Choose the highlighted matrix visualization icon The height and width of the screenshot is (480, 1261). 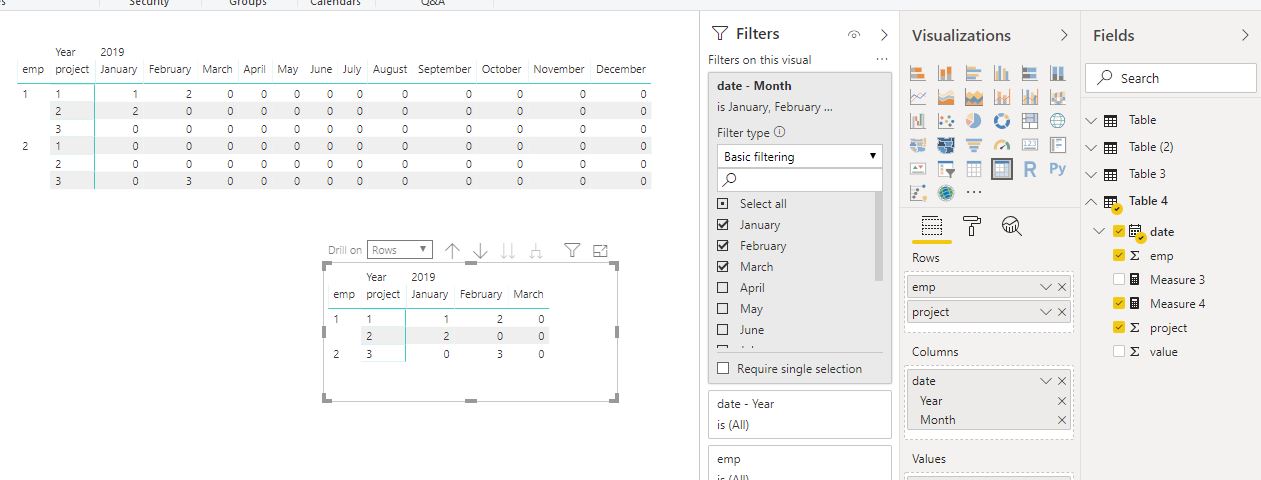tap(1002, 169)
